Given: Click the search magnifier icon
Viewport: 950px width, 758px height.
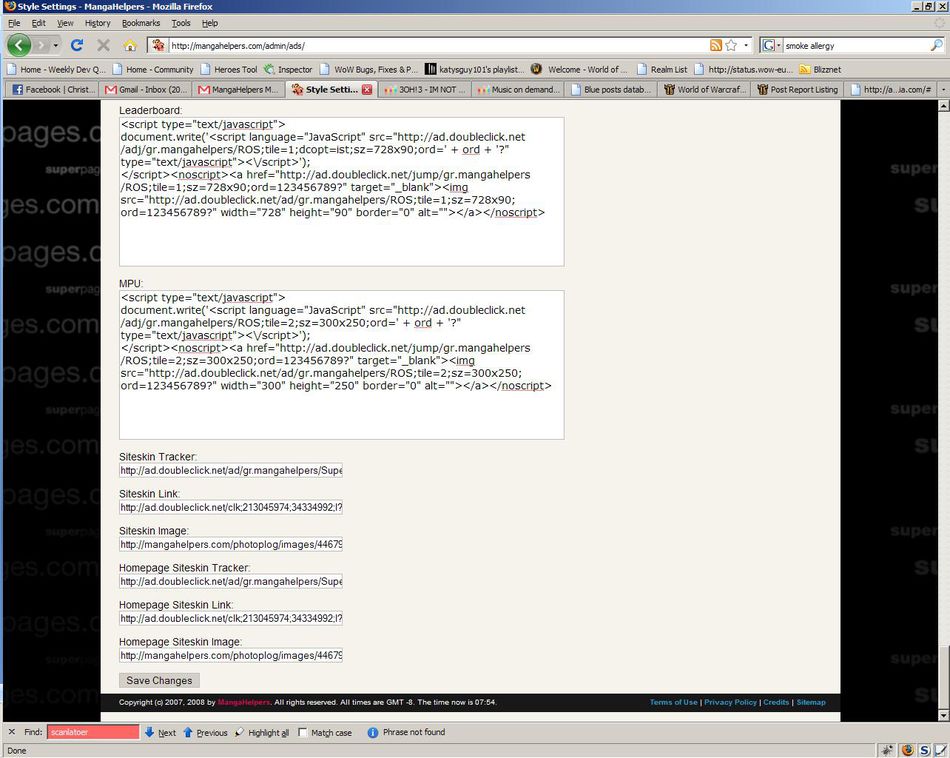Looking at the screenshot, I should pyautogui.click(x=936, y=45).
